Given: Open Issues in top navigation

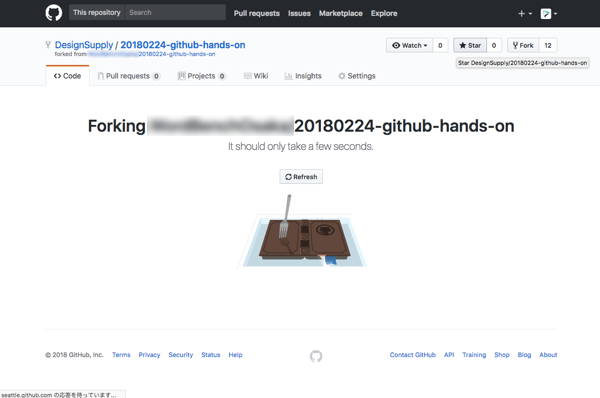Looking at the screenshot, I should pos(299,13).
